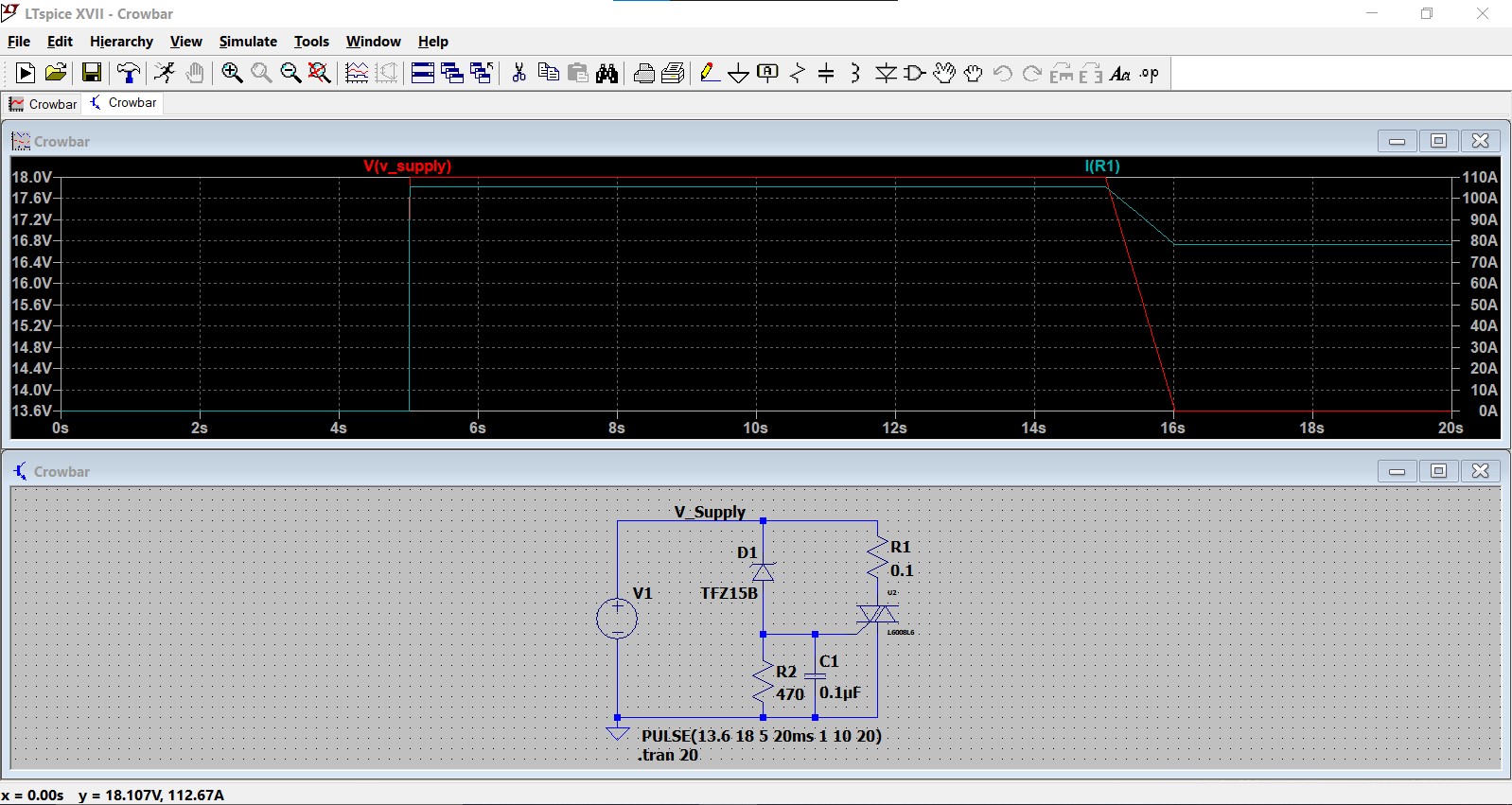
Task: Place an Inductor component
Action: (x=855, y=73)
